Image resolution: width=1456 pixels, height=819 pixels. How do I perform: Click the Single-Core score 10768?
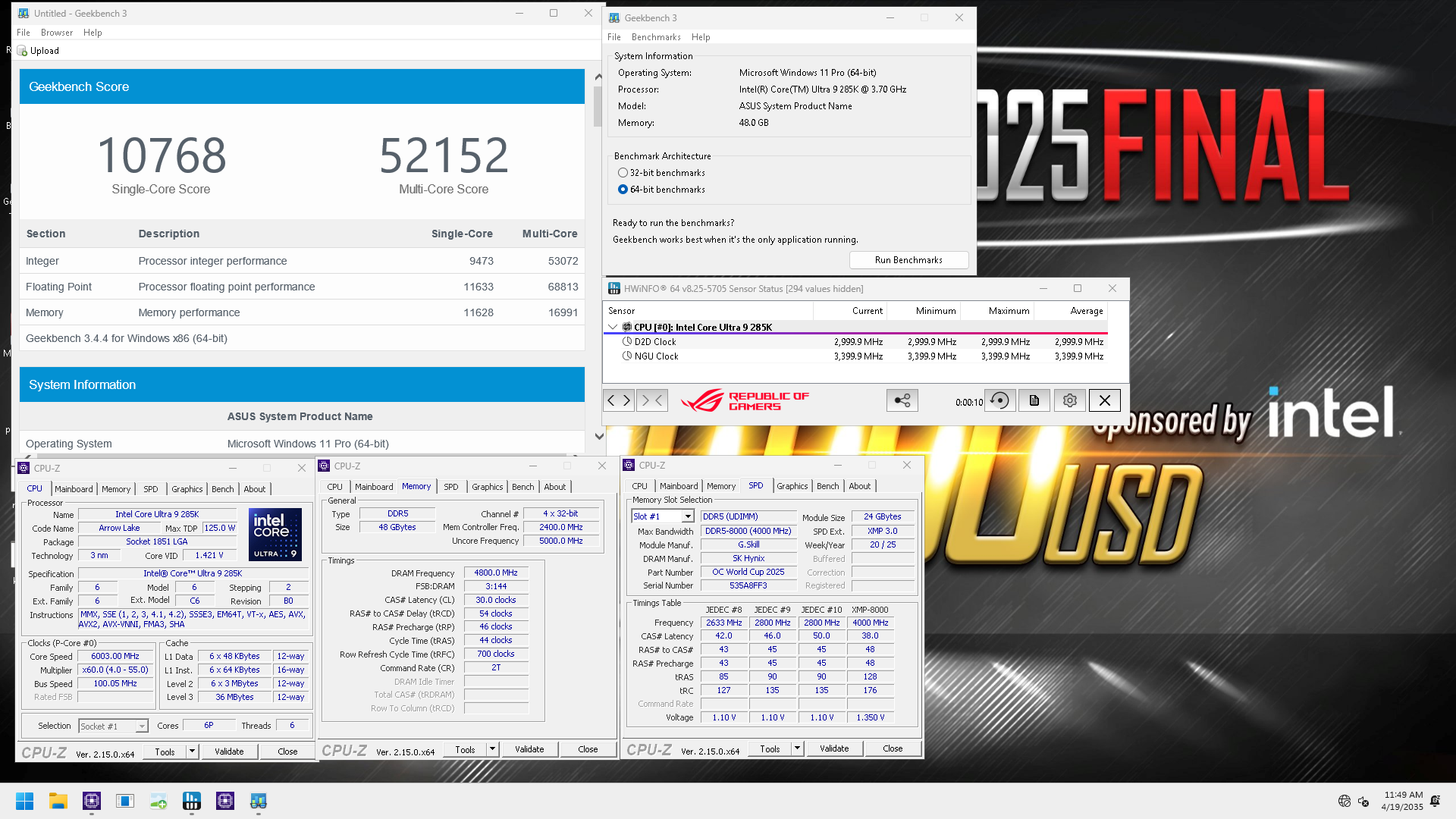(162, 155)
